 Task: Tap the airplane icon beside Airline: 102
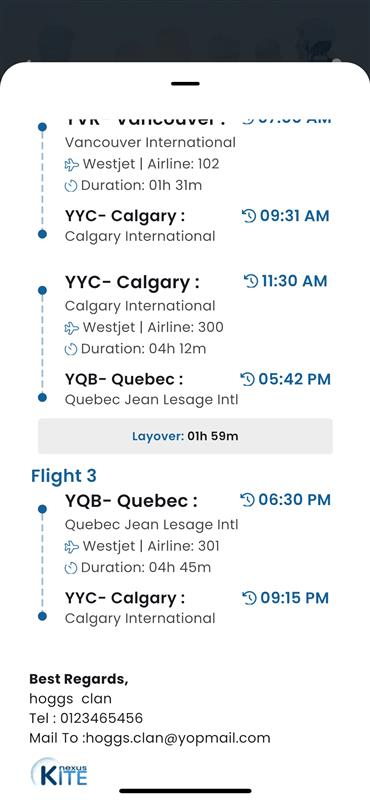pyautogui.click(x=72, y=164)
